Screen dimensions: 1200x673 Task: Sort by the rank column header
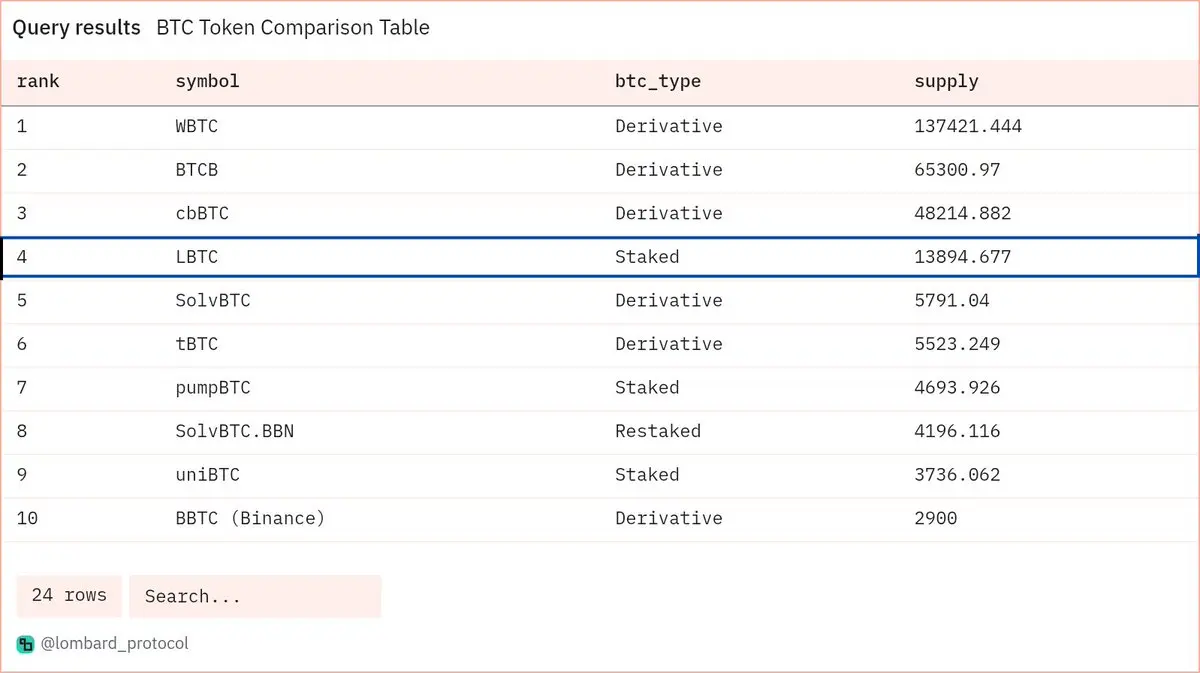(x=38, y=82)
